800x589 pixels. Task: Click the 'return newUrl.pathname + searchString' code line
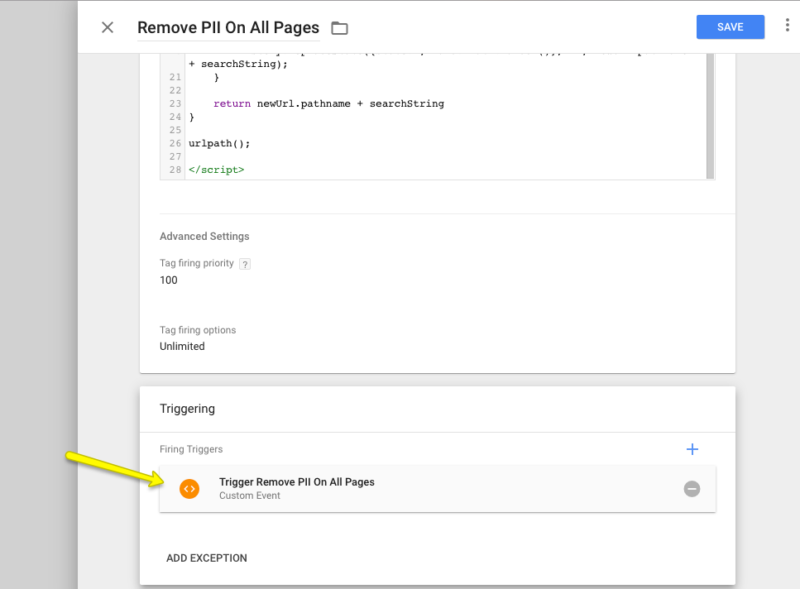[329, 104]
